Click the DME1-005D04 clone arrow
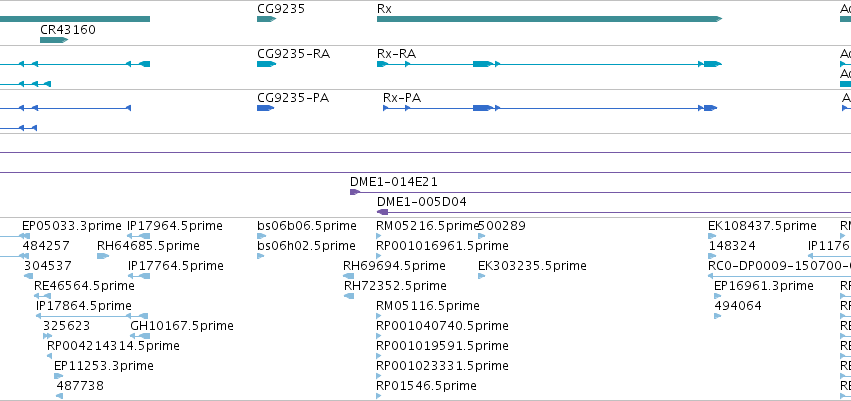This screenshot has width=851, height=401. click(383, 212)
